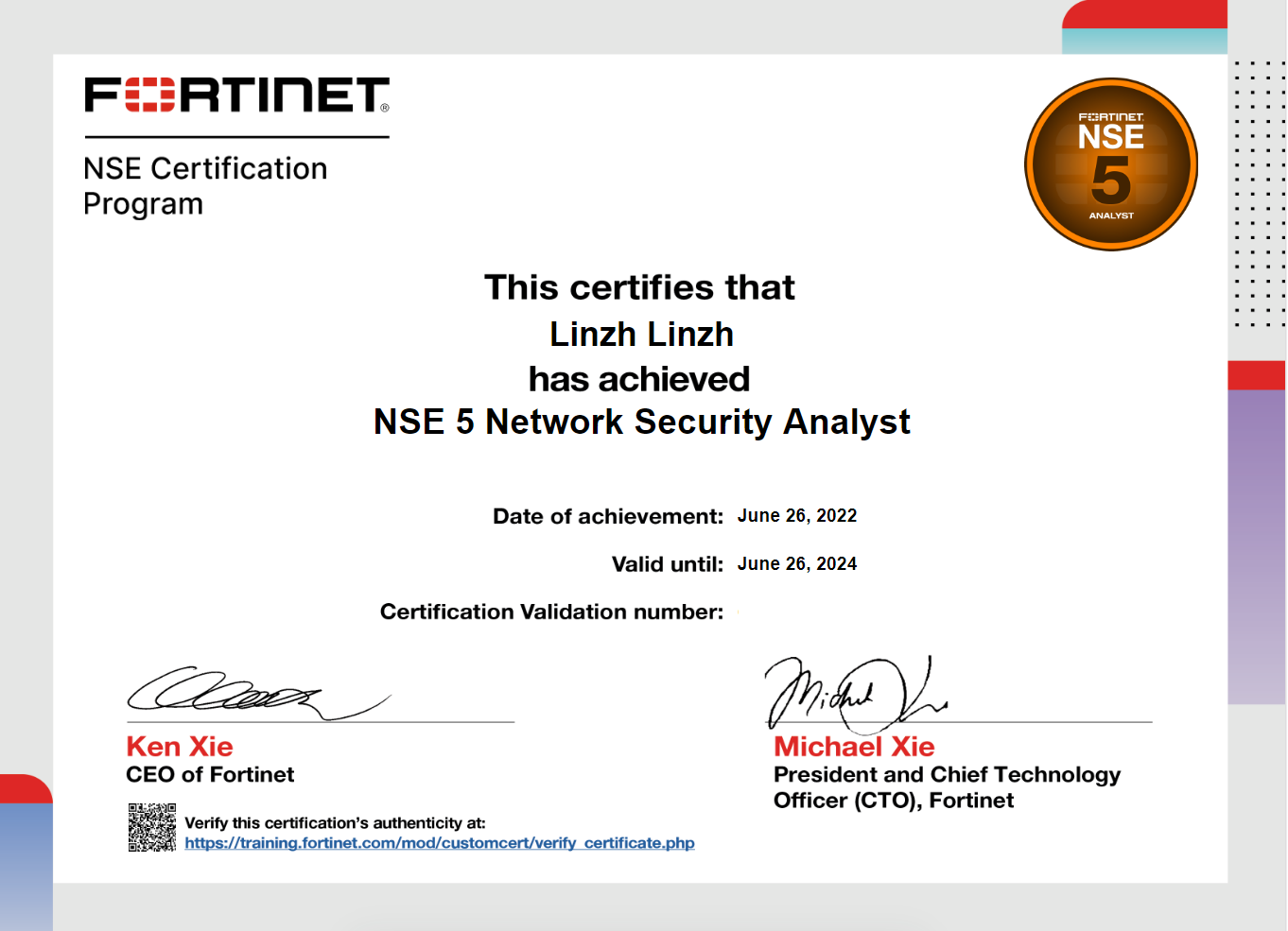
Task: Click the NSE 5 Analyst badge
Action: point(1111,164)
